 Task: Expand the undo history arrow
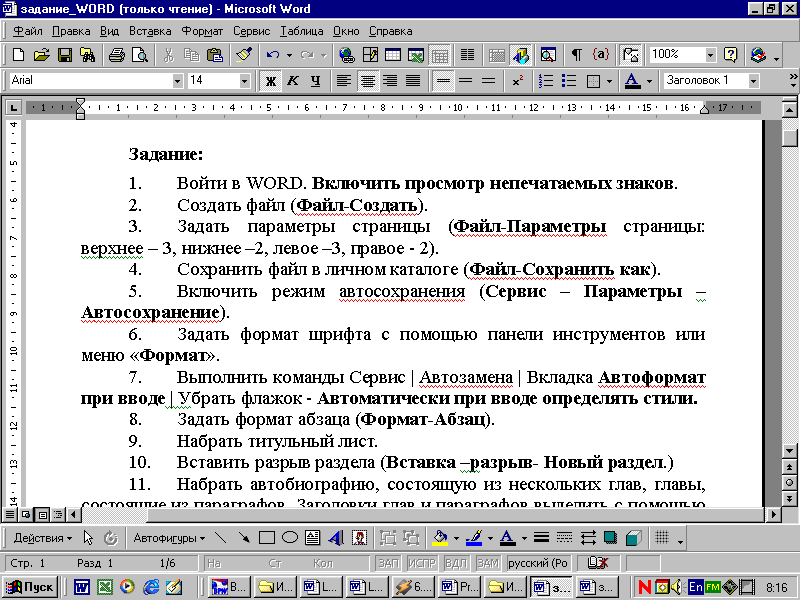289,55
